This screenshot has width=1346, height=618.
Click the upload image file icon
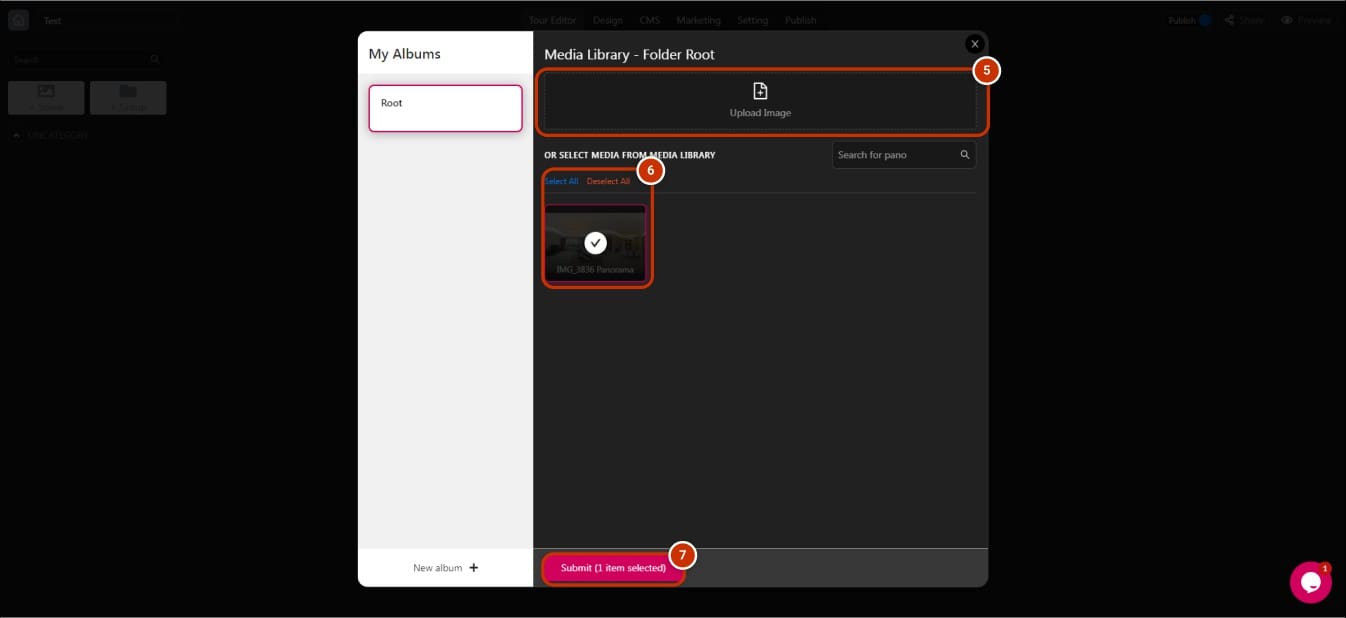[760, 91]
